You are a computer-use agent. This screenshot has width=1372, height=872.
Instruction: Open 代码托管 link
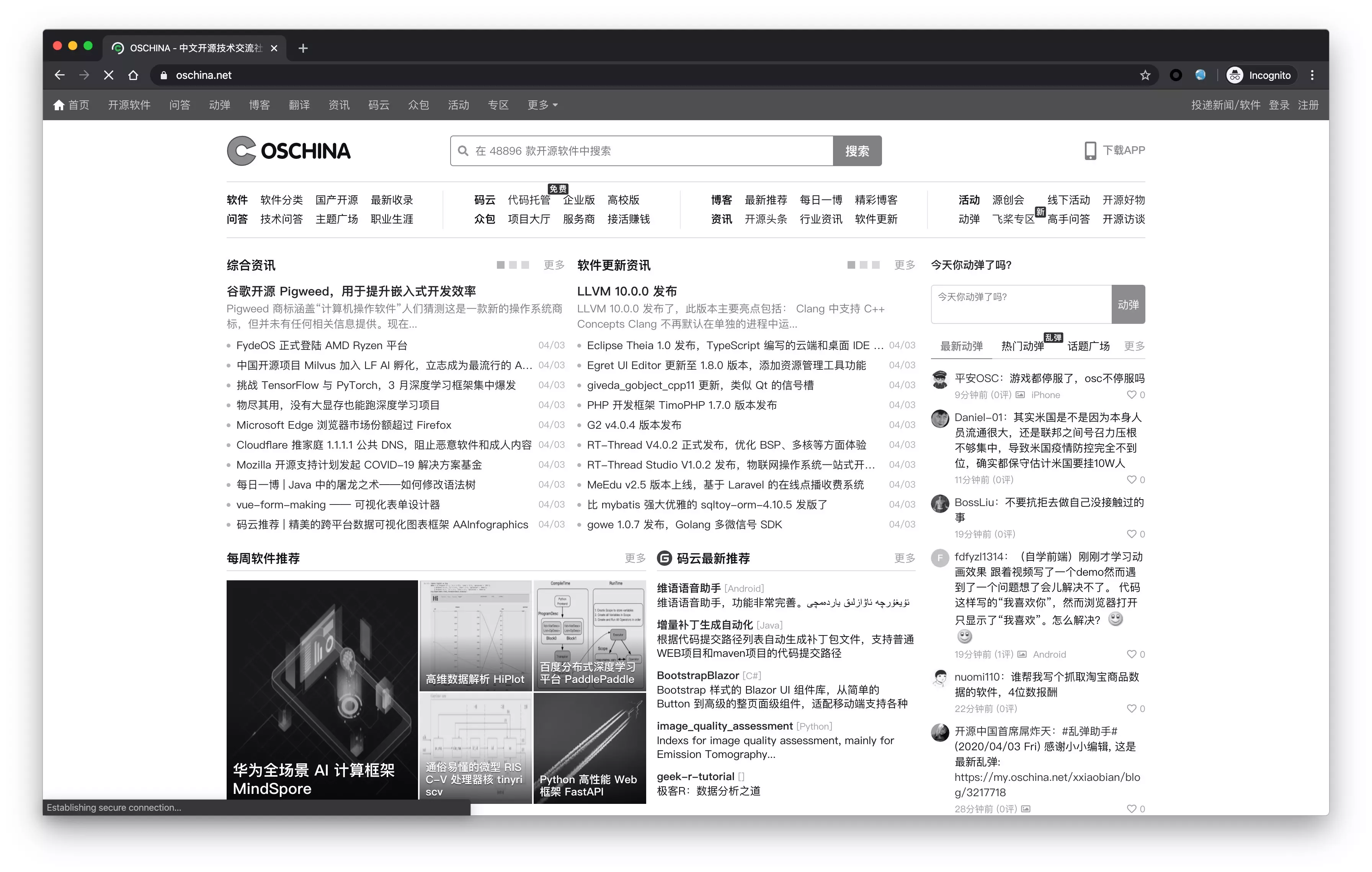coord(529,200)
